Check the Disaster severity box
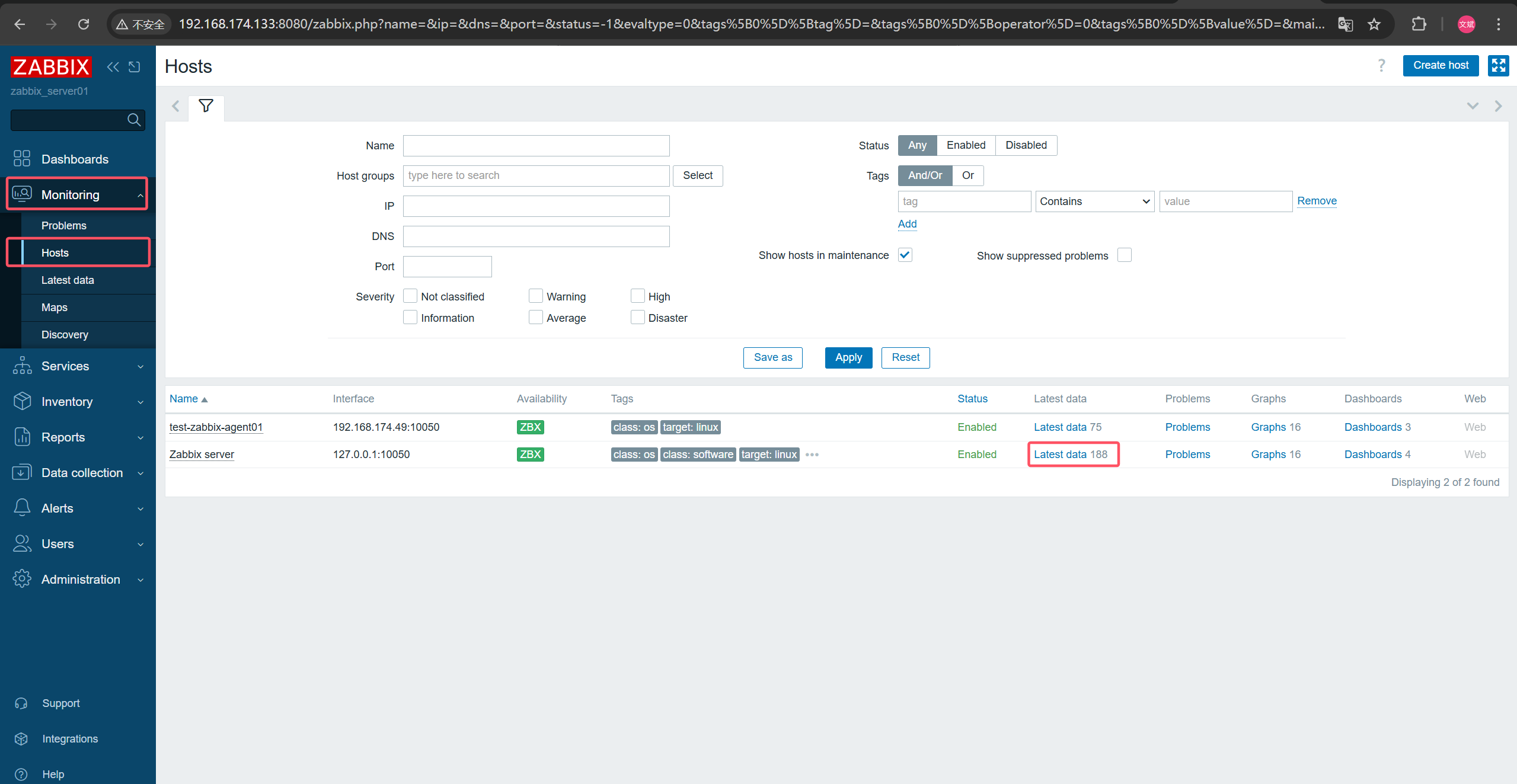This screenshot has height=784, width=1517. [x=638, y=317]
